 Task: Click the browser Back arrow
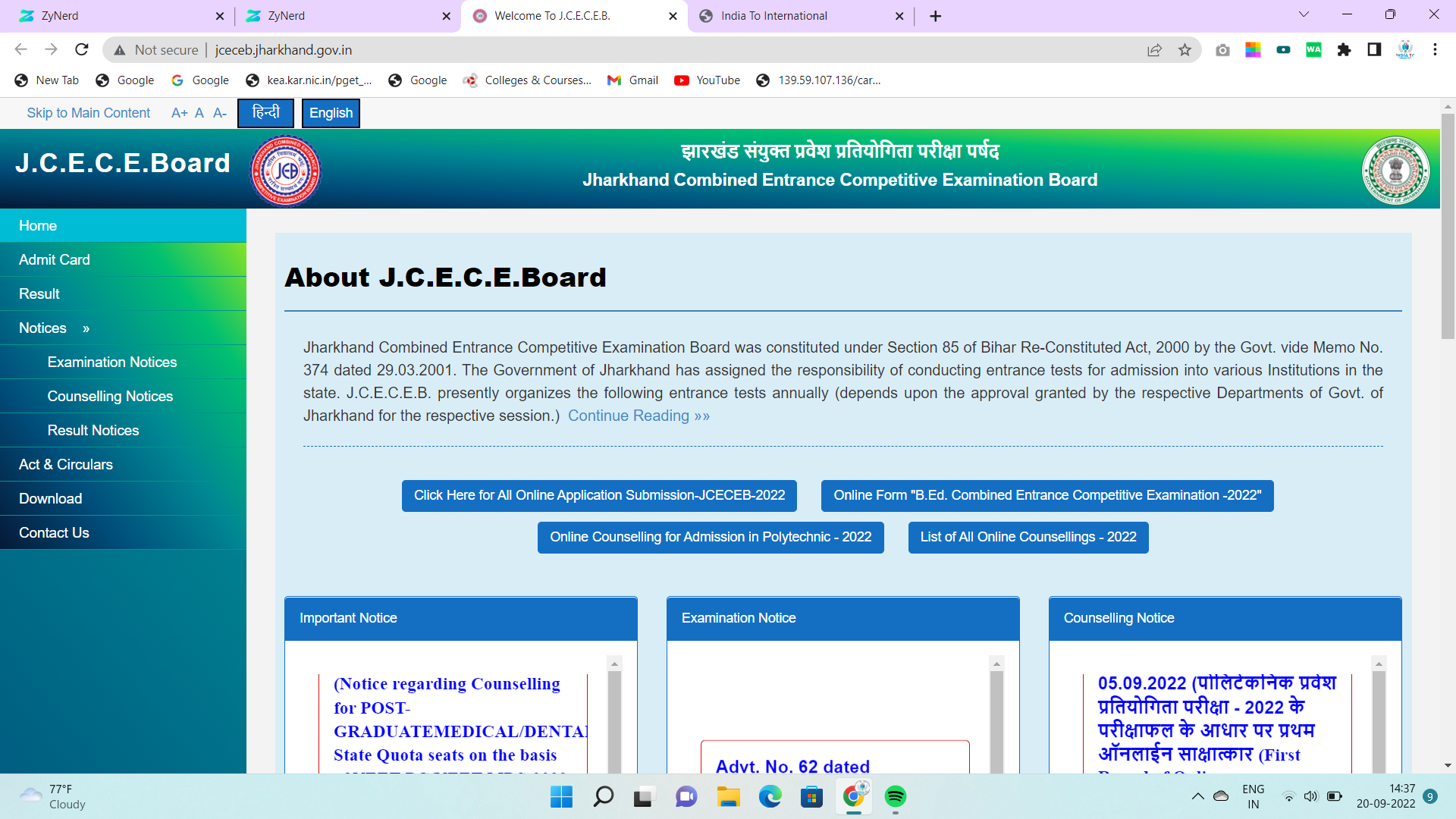pyautogui.click(x=20, y=49)
